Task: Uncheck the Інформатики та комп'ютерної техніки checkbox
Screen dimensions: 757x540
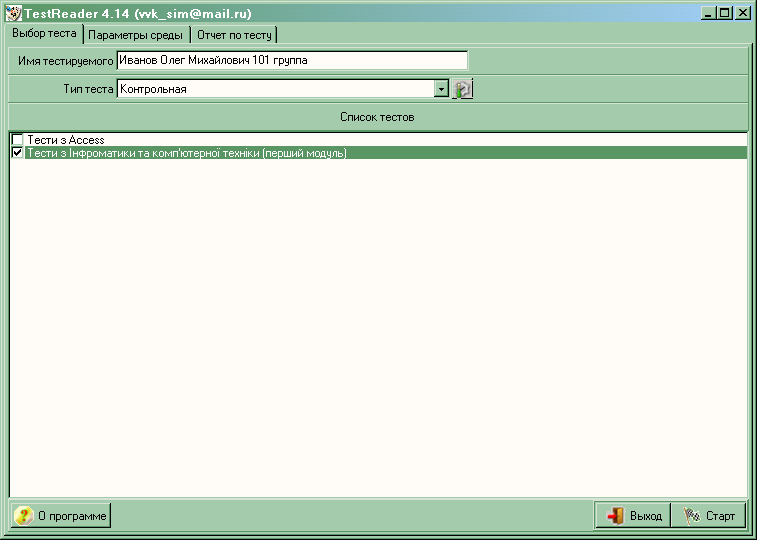Action: click(x=17, y=153)
